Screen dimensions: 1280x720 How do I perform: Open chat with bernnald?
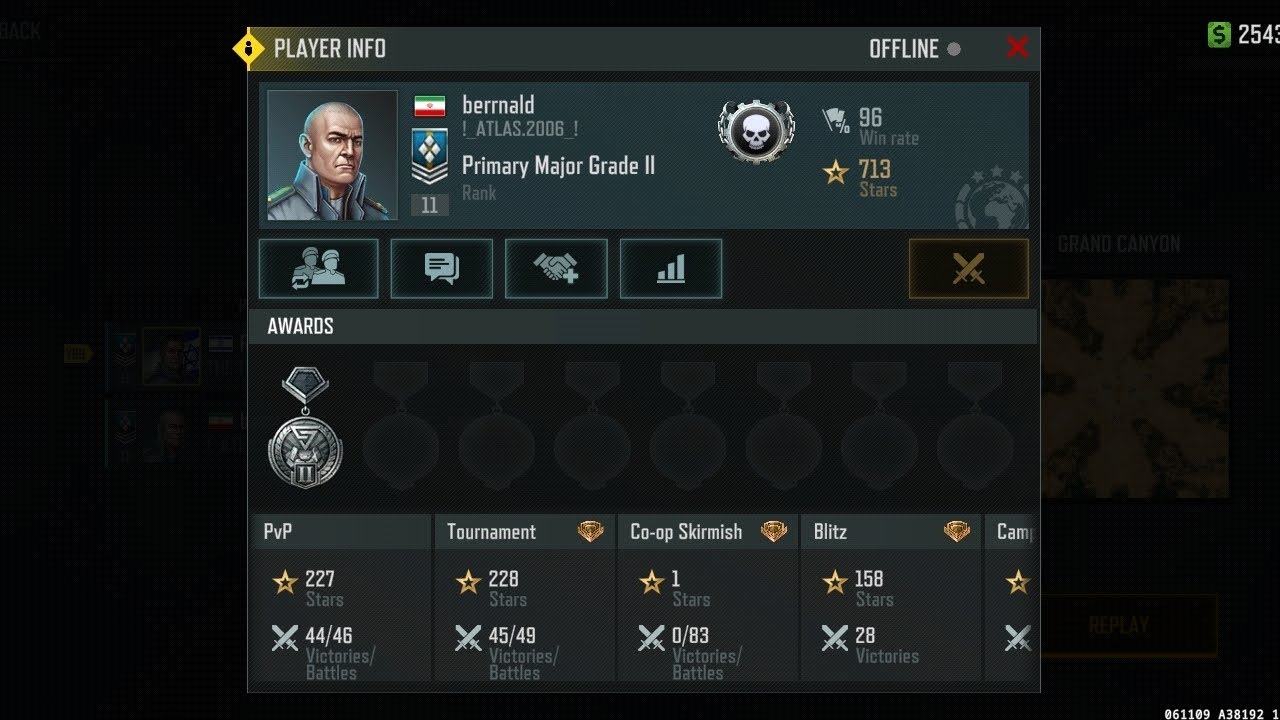[x=441, y=268]
